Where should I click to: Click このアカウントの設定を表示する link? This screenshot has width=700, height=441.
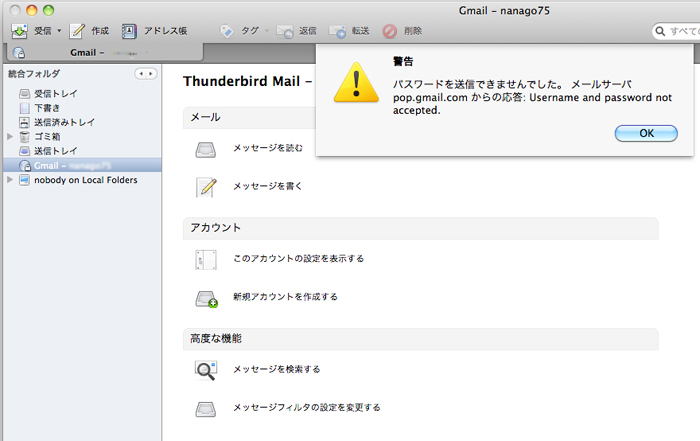[x=299, y=258]
